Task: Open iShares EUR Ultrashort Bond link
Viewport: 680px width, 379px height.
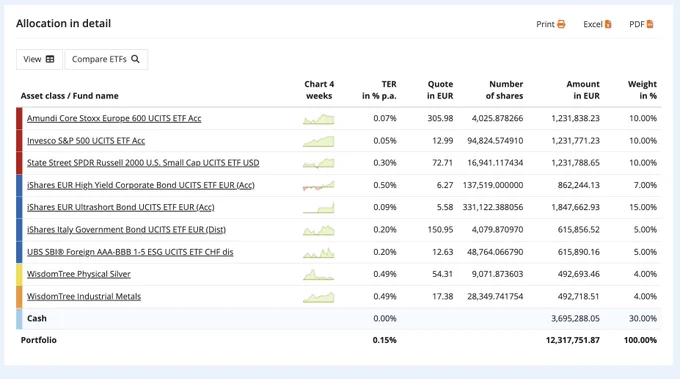Action: click(x=121, y=208)
